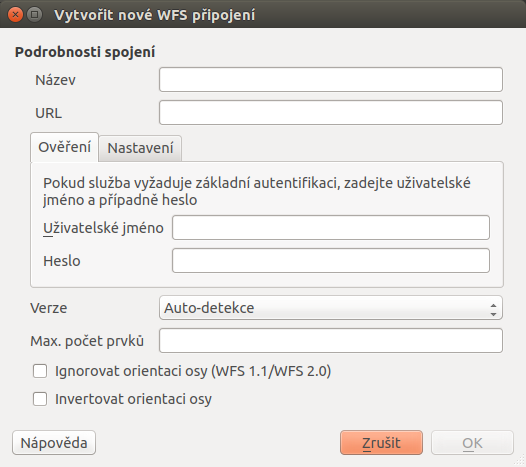
Task: Open the Verze Auto-detekce dropdown
Action: coord(331,307)
